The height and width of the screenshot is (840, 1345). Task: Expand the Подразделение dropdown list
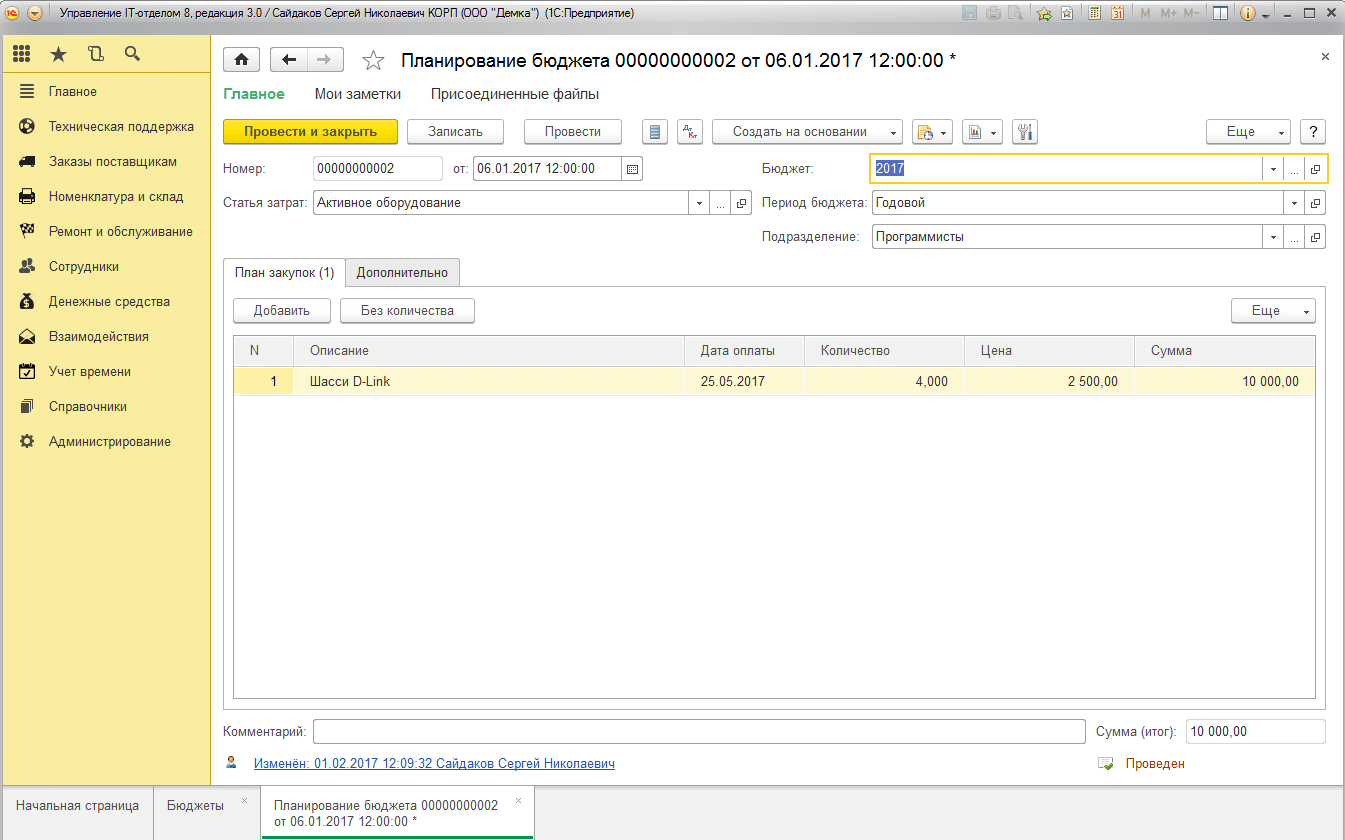click(1273, 238)
